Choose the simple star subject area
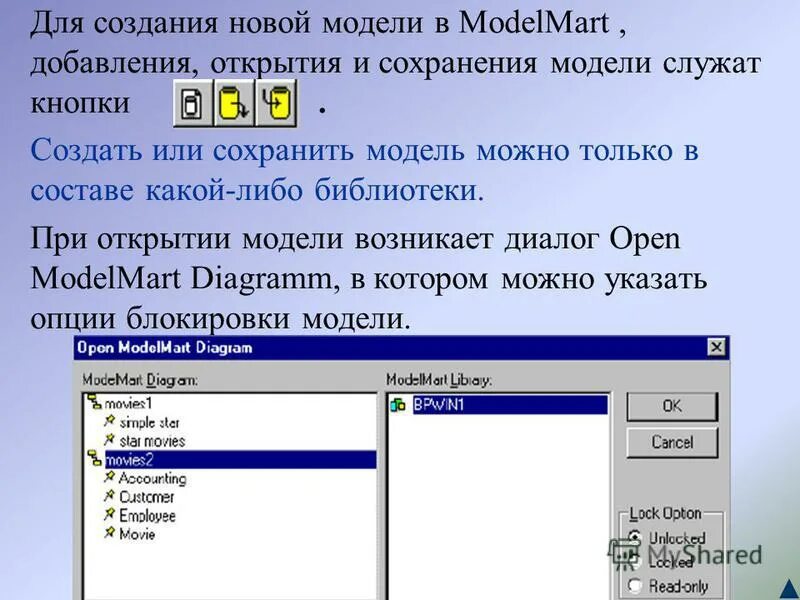 149,422
